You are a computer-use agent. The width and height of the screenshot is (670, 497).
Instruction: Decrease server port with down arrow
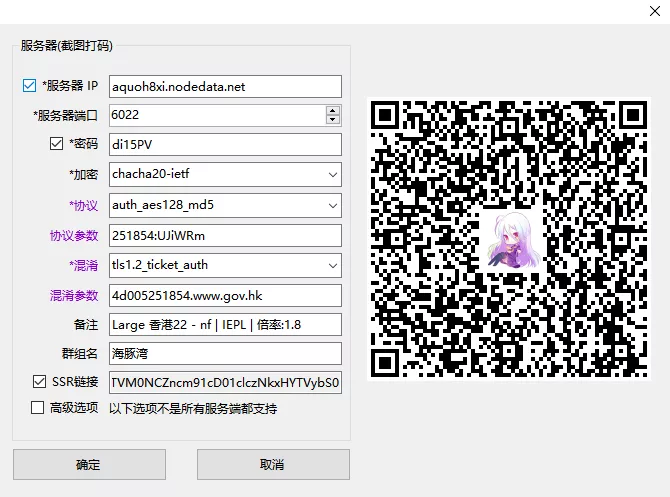[x=332, y=120]
